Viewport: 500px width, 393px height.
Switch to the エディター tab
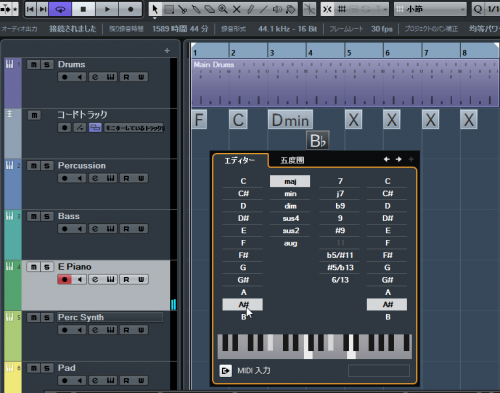click(x=240, y=161)
